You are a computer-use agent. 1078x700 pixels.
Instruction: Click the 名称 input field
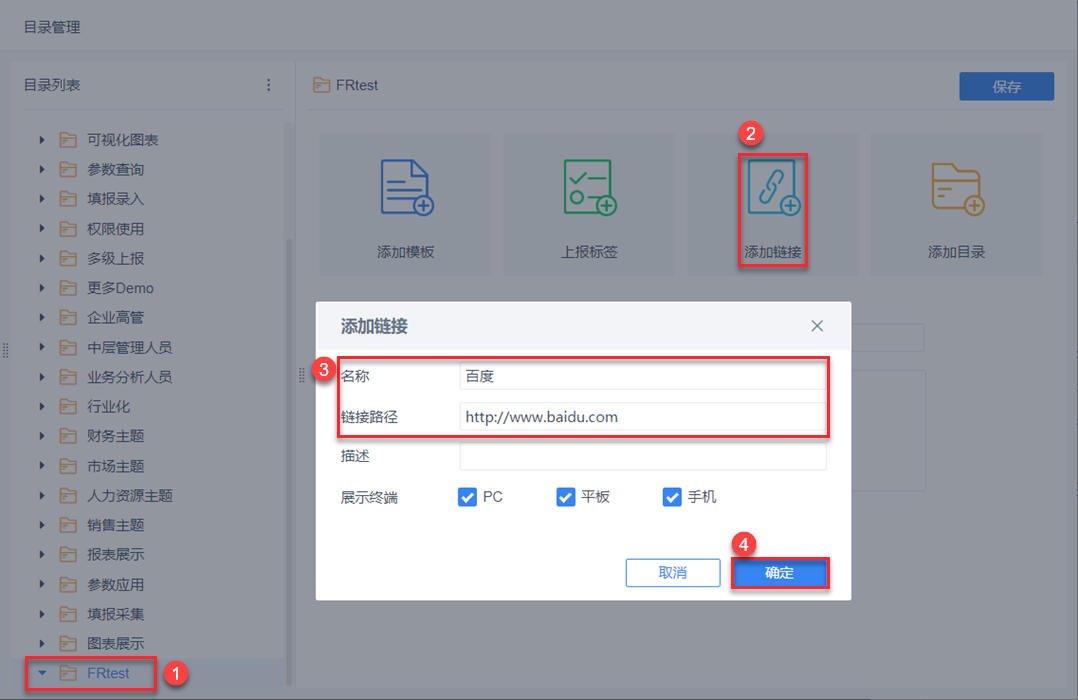click(643, 376)
